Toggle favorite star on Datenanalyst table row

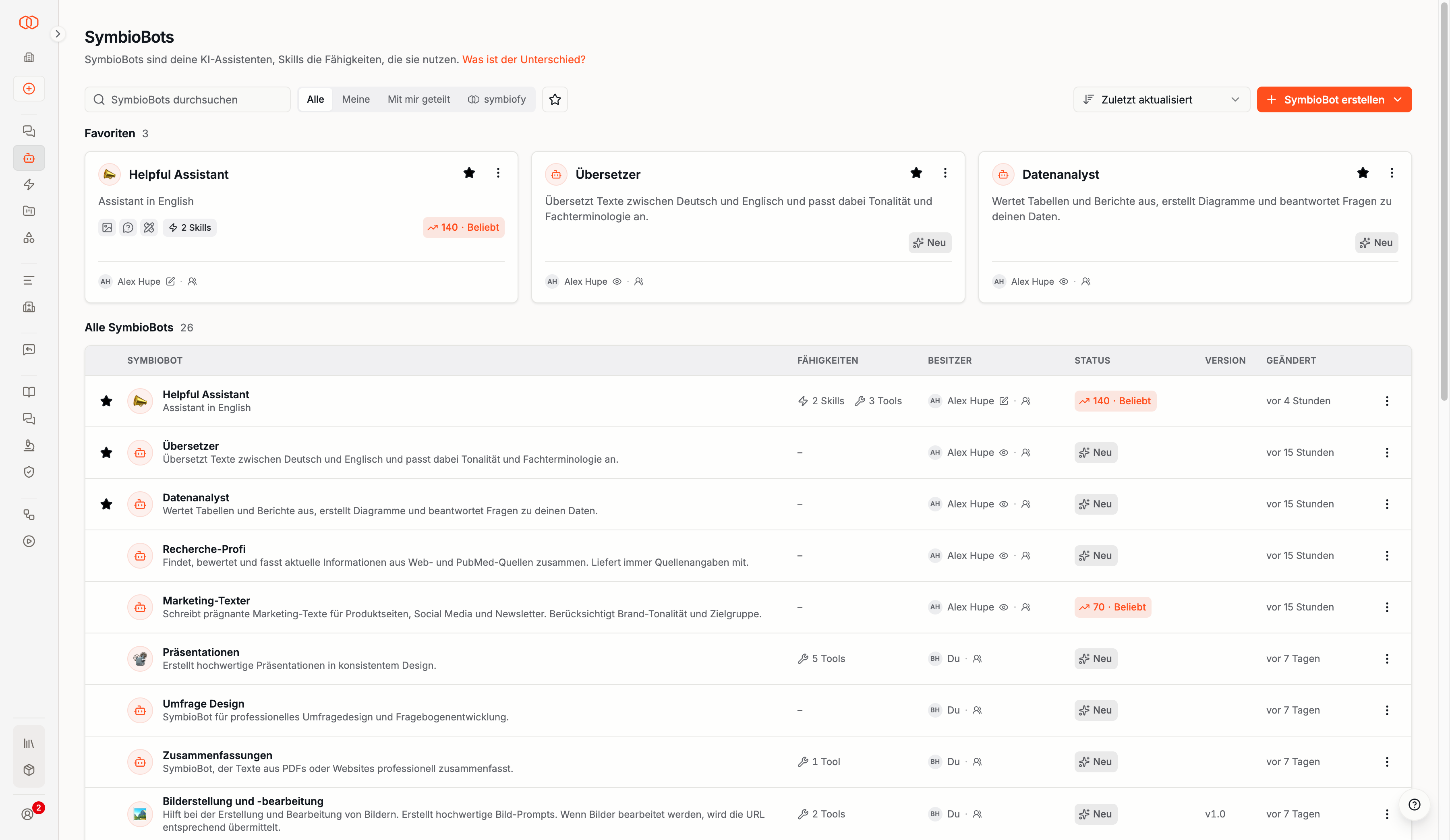pos(106,504)
